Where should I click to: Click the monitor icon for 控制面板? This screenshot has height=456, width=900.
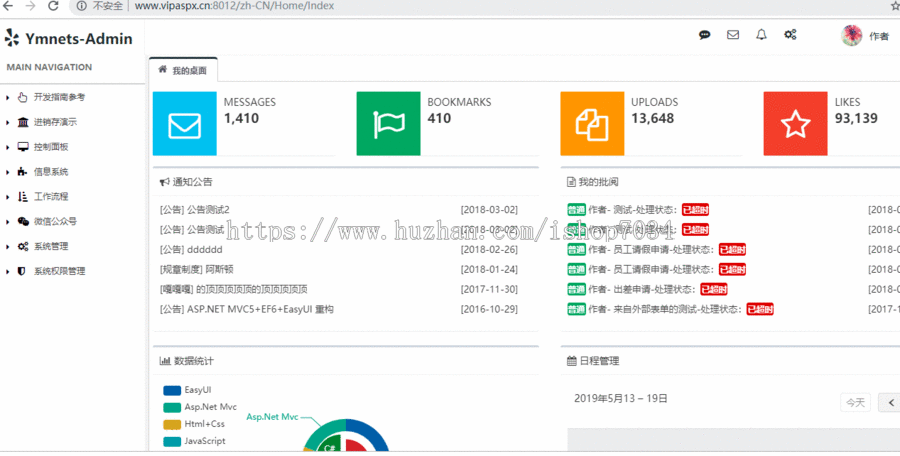pyautogui.click(x=22, y=147)
